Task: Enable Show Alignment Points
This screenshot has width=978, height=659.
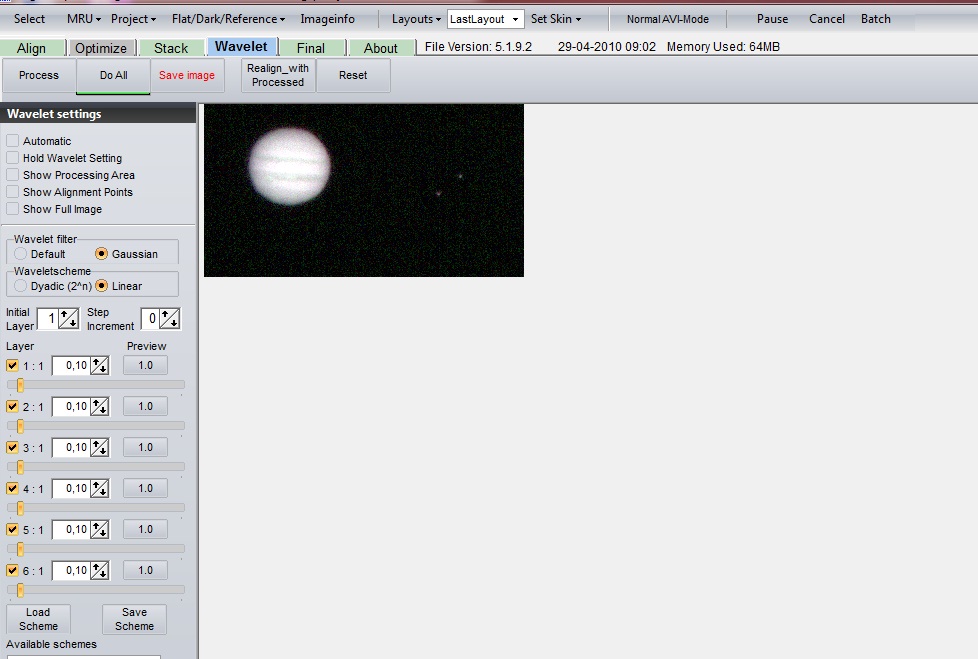Action: click(x=12, y=192)
